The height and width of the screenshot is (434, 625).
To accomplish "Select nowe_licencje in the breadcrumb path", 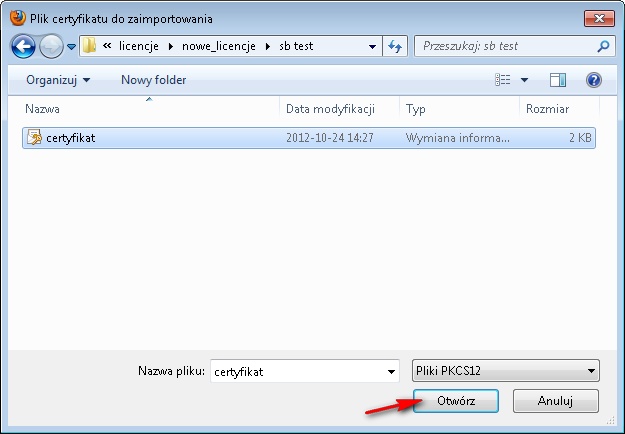I will pos(217,46).
